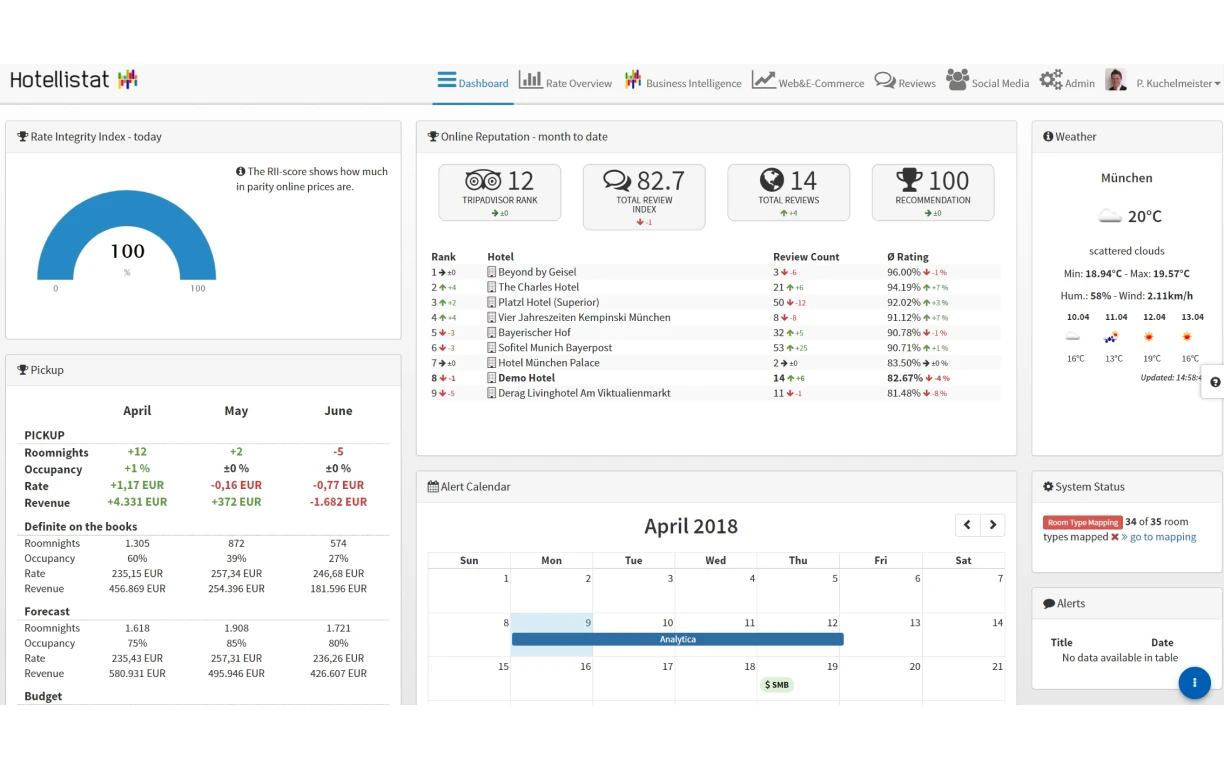The height and width of the screenshot is (768, 1224).
Task: Click the Hotellistat logo
Action: (x=73, y=80)
